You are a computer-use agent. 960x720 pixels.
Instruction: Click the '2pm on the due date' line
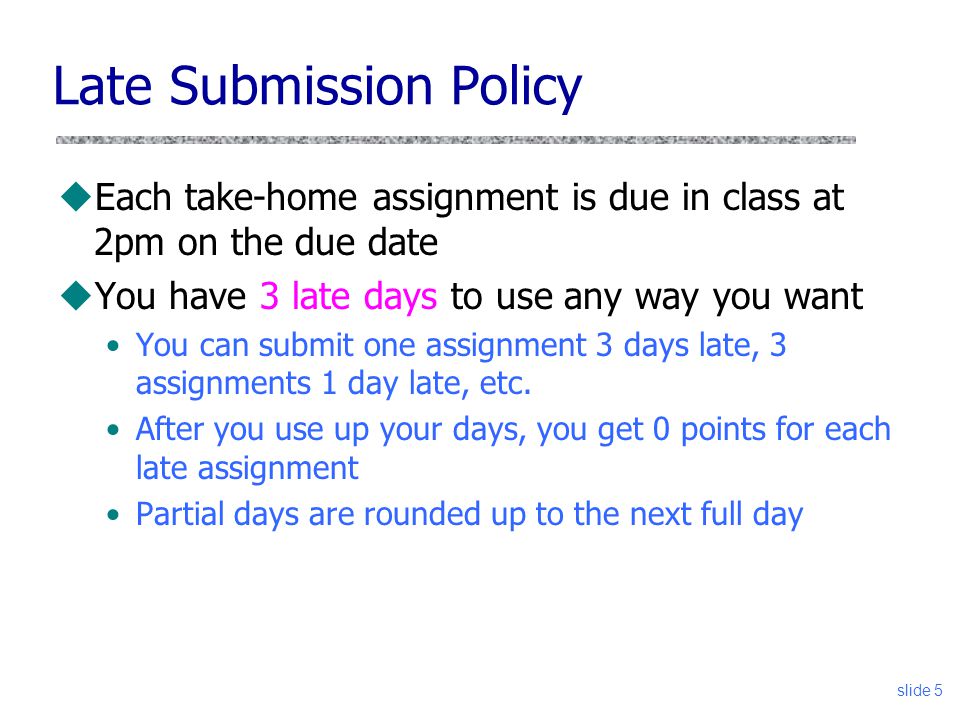tap(266, 243)
